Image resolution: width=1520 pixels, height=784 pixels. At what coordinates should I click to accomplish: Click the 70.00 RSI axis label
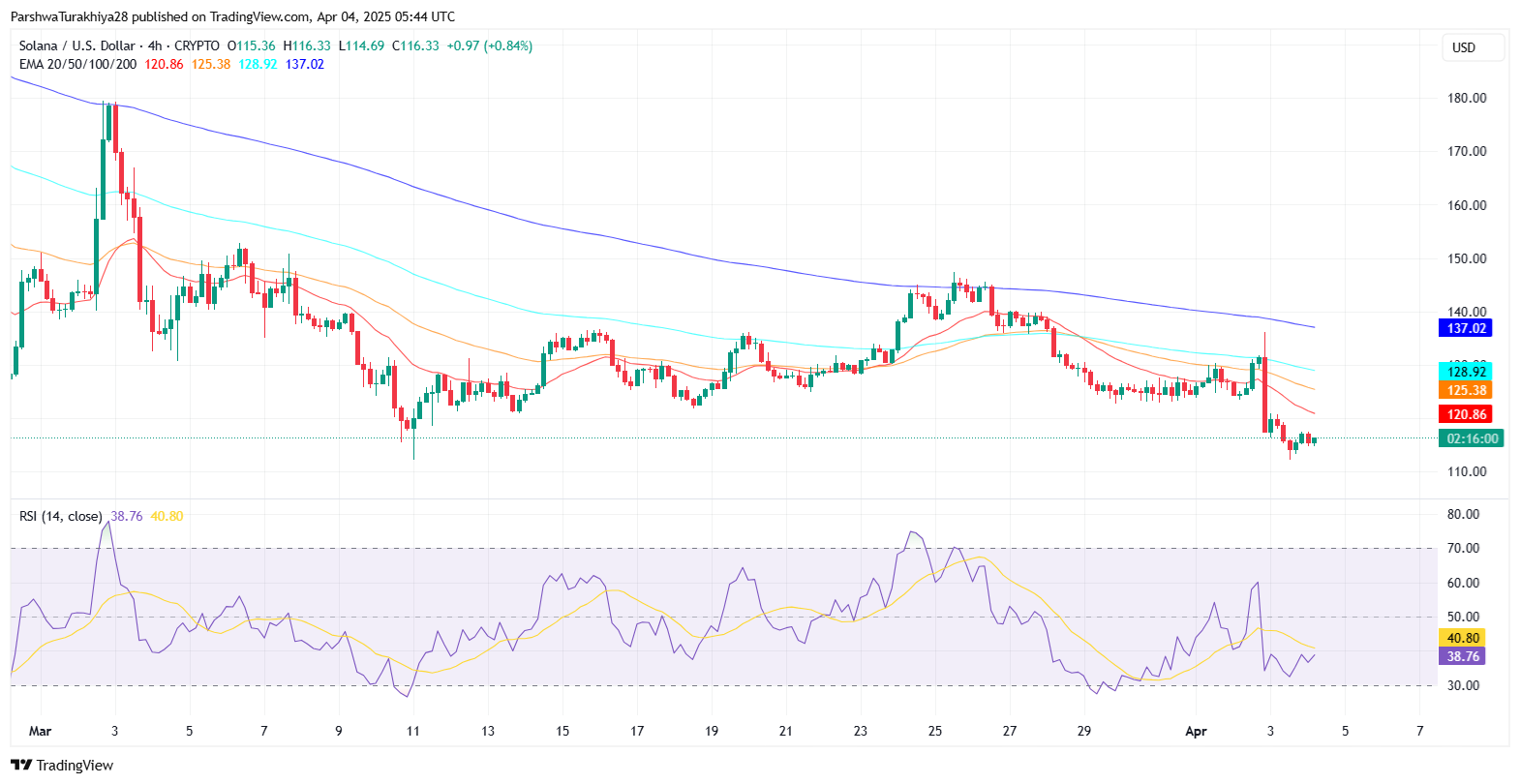[1463, 548]
